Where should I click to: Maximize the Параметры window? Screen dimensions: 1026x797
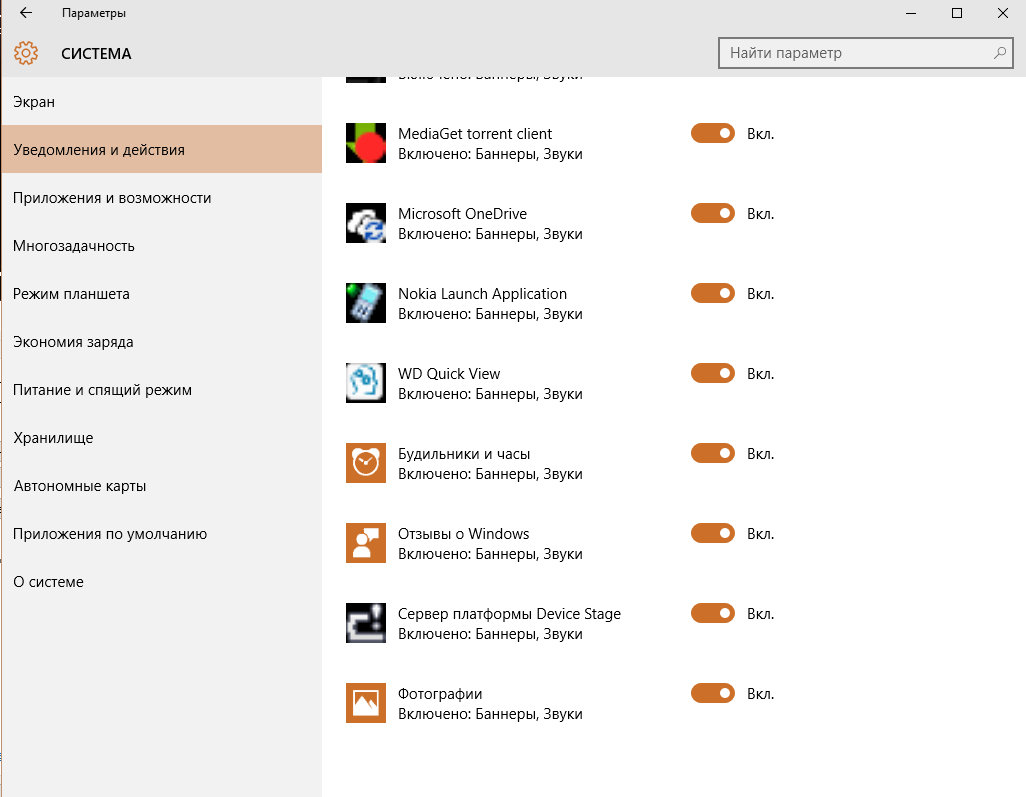[x=957, y=13]
